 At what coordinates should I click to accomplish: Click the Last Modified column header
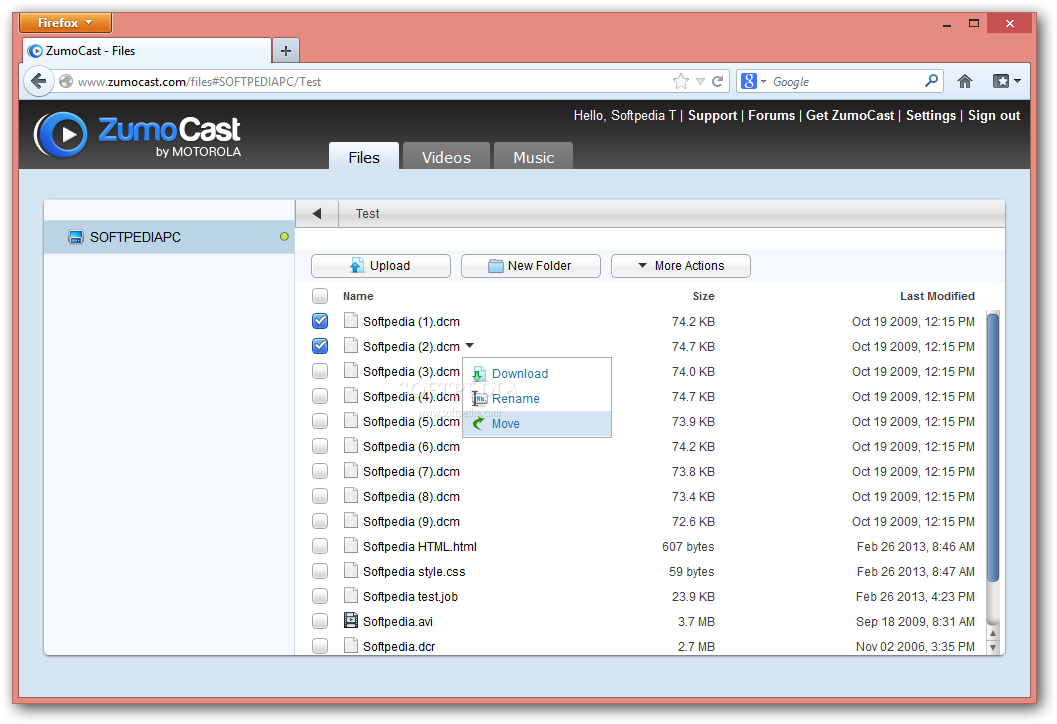[x=937, y=296]
